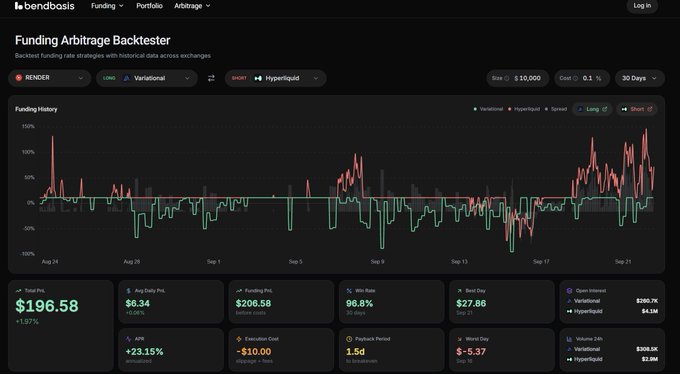Screen dimensions: 680x374
Task: Click the Funding Arbitrage Backtester heading
Action: [x=92, y=40]
